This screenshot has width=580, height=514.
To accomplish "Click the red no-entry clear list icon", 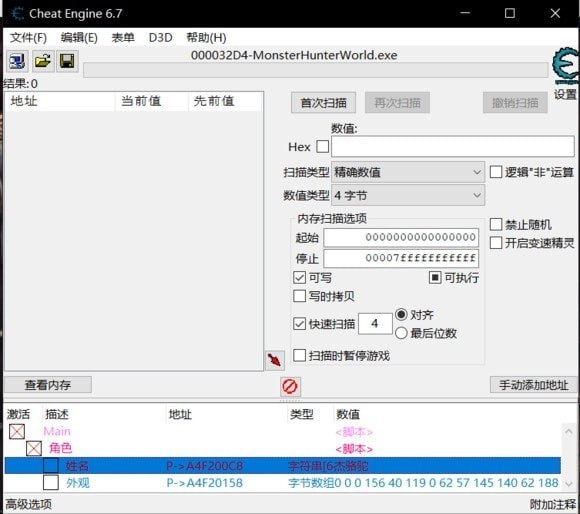I will pos(290,387).
